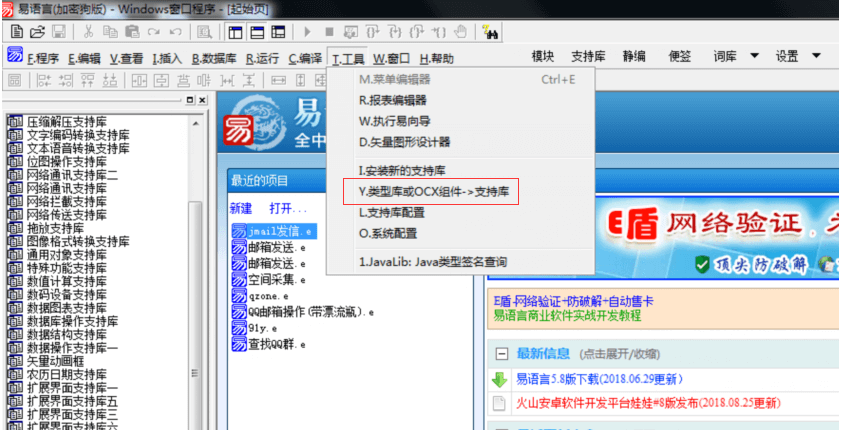
Task: Click the align-top edges icon in alignment toolbar
Action: (88, 81)
